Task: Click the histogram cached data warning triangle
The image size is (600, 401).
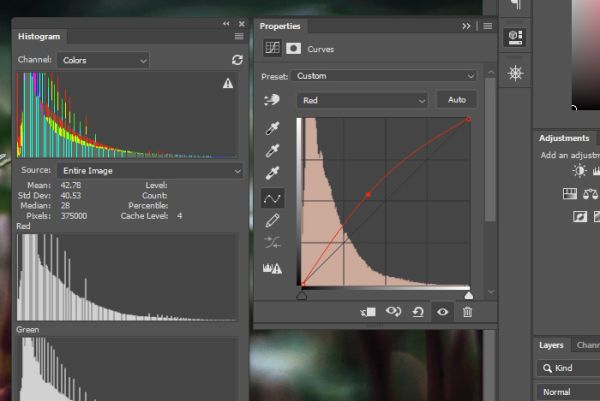Action: (x=228, y=83)
